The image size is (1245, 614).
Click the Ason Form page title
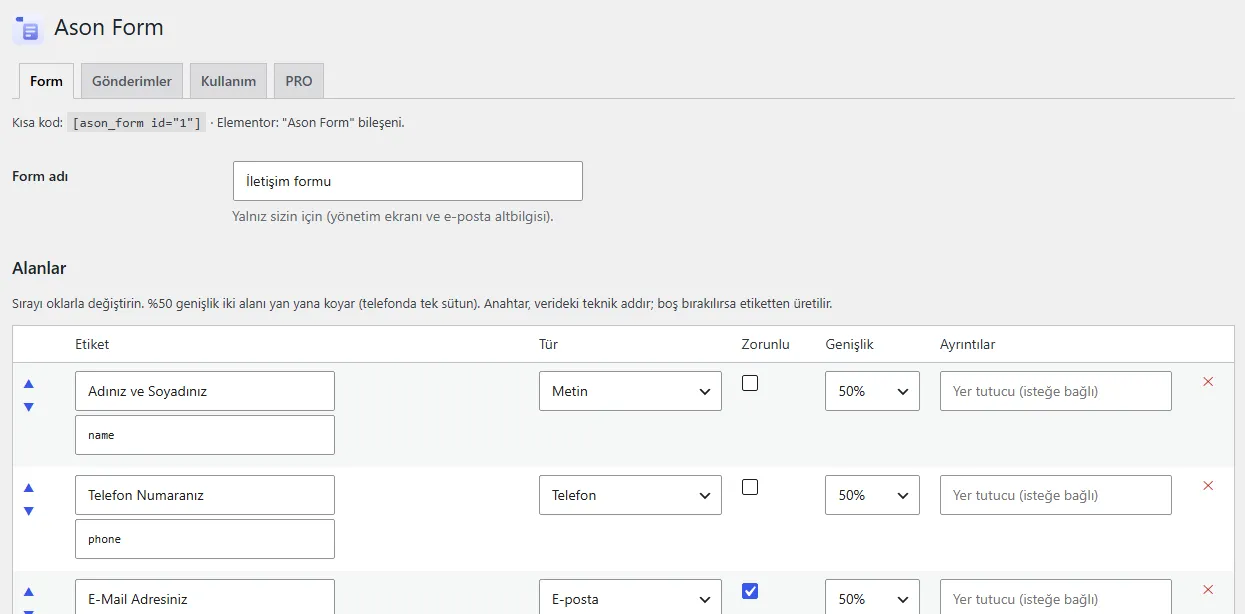[x=109, y=28]
